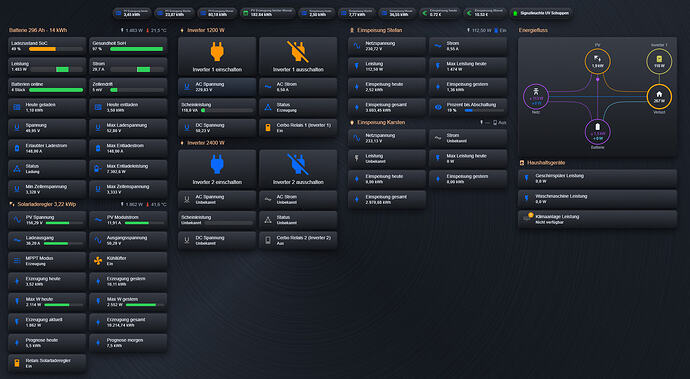Viewport: 690px width, 379px height.
Task: Click the PV solar circle in Energiefluss
Action: 597,61
